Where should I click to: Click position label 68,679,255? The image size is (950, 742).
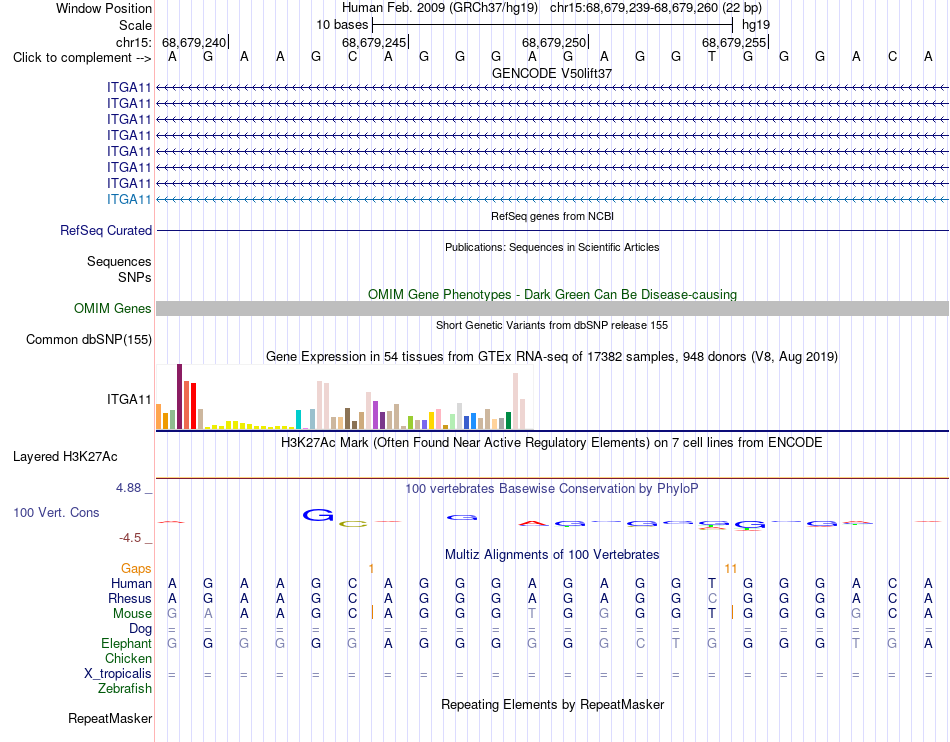click(734, 42)
